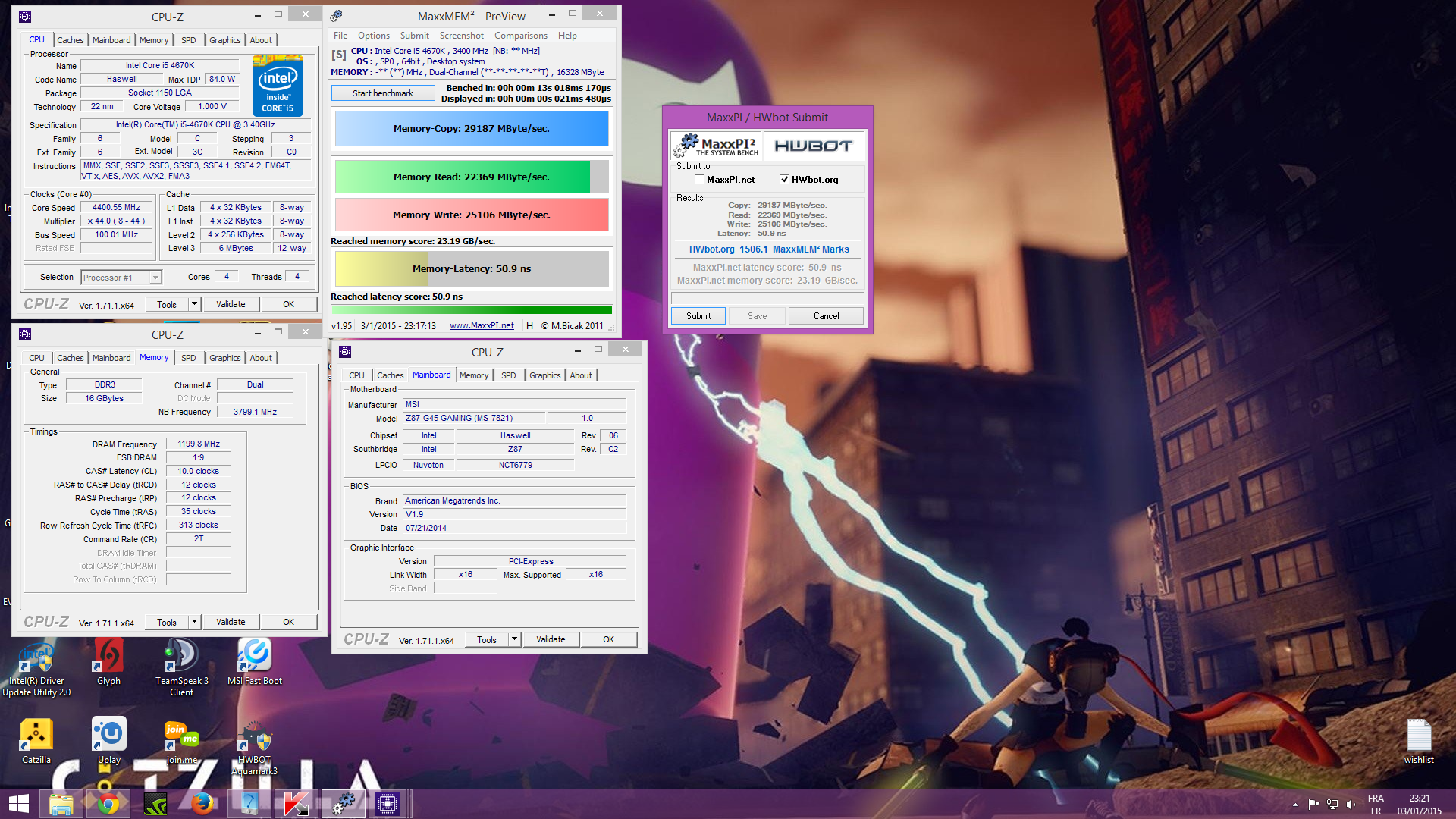Open the gauge benchmark app in taskbar

click(249, 804)
